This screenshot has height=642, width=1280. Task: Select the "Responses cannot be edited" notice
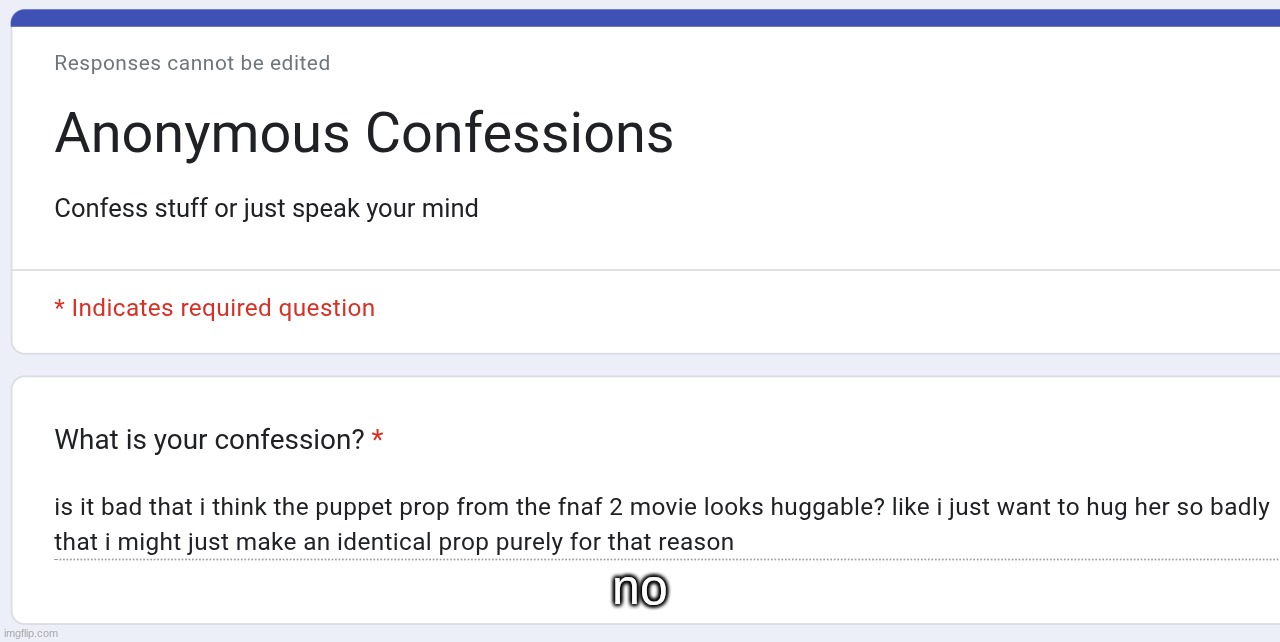(192, 63)
